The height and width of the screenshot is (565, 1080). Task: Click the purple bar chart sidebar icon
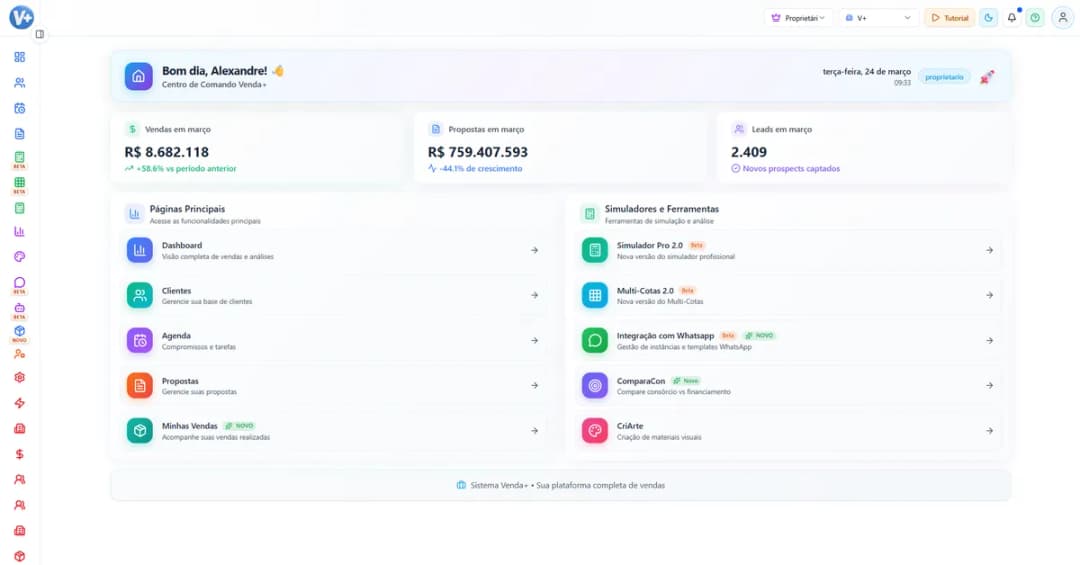point(19,232)
